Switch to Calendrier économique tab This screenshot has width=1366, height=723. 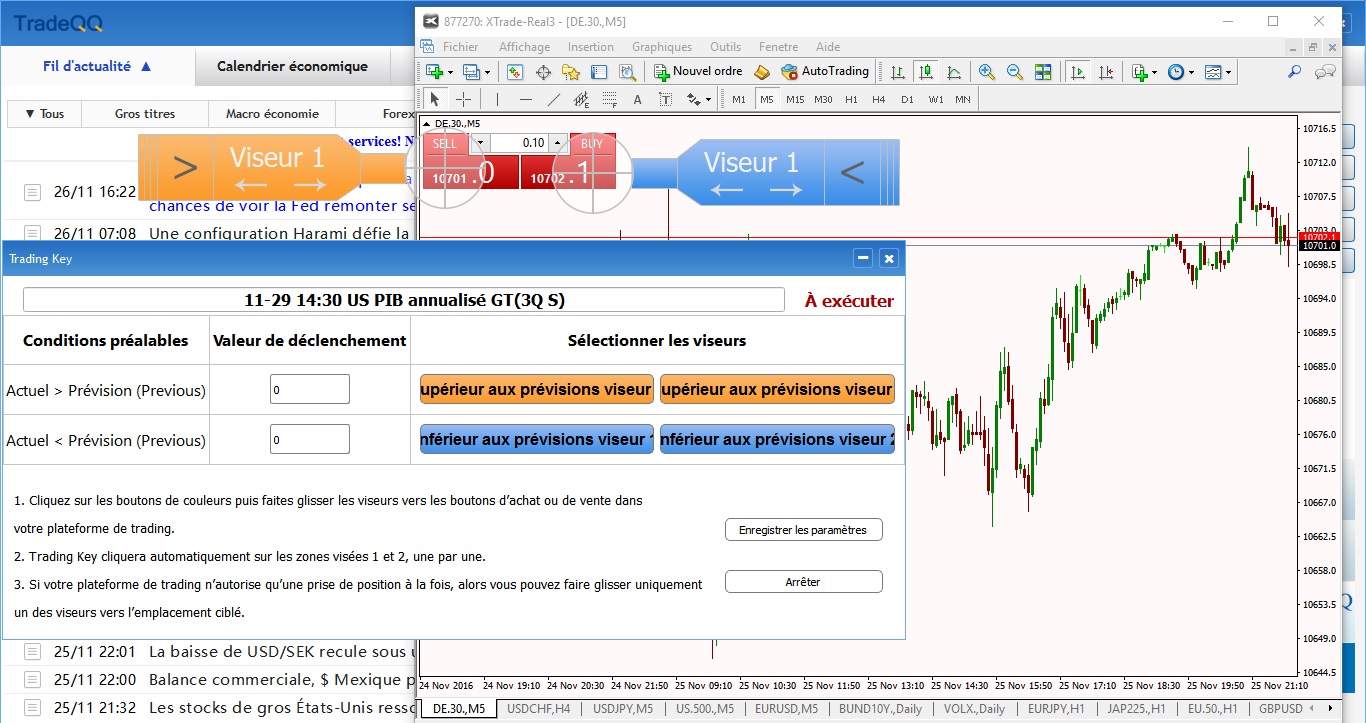[x=292, y=66]
